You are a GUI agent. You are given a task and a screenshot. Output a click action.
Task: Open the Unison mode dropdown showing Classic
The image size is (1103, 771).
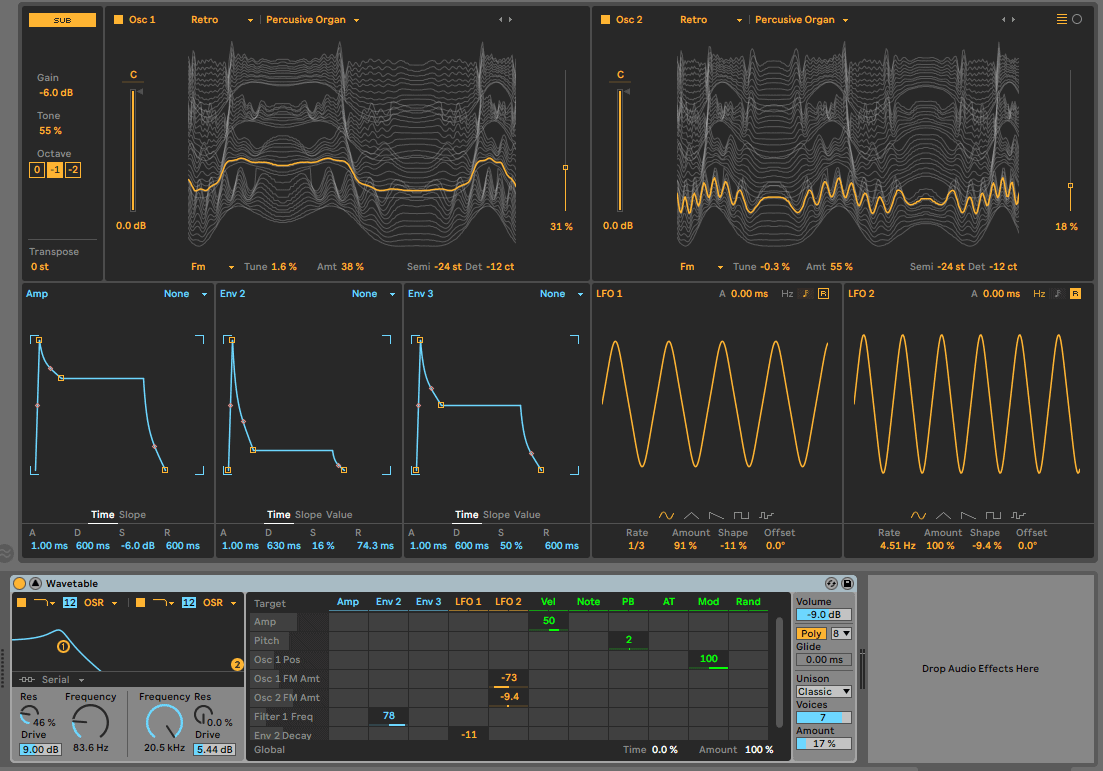[823, 691]
